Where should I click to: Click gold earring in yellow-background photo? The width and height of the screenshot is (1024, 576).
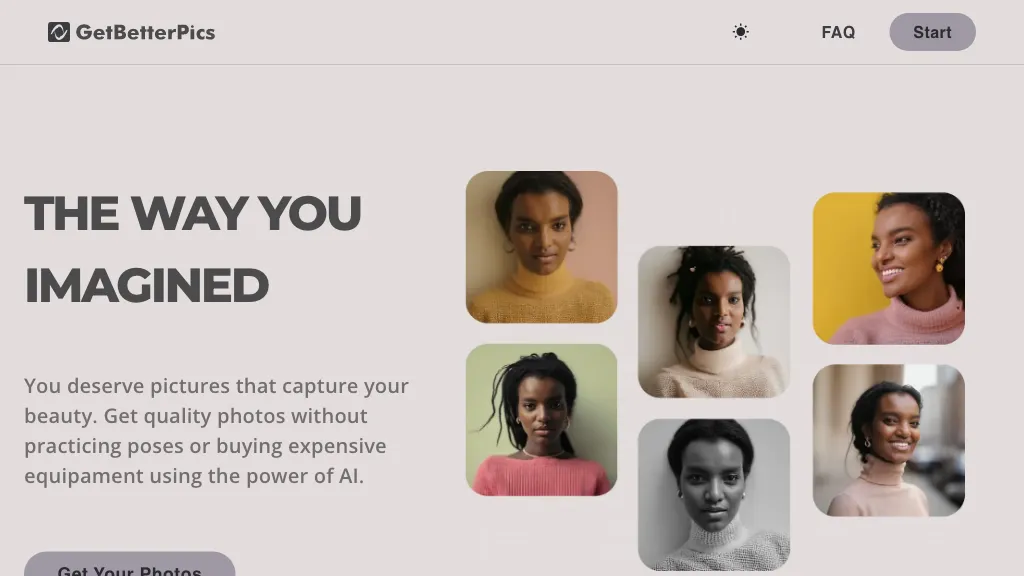940,264
